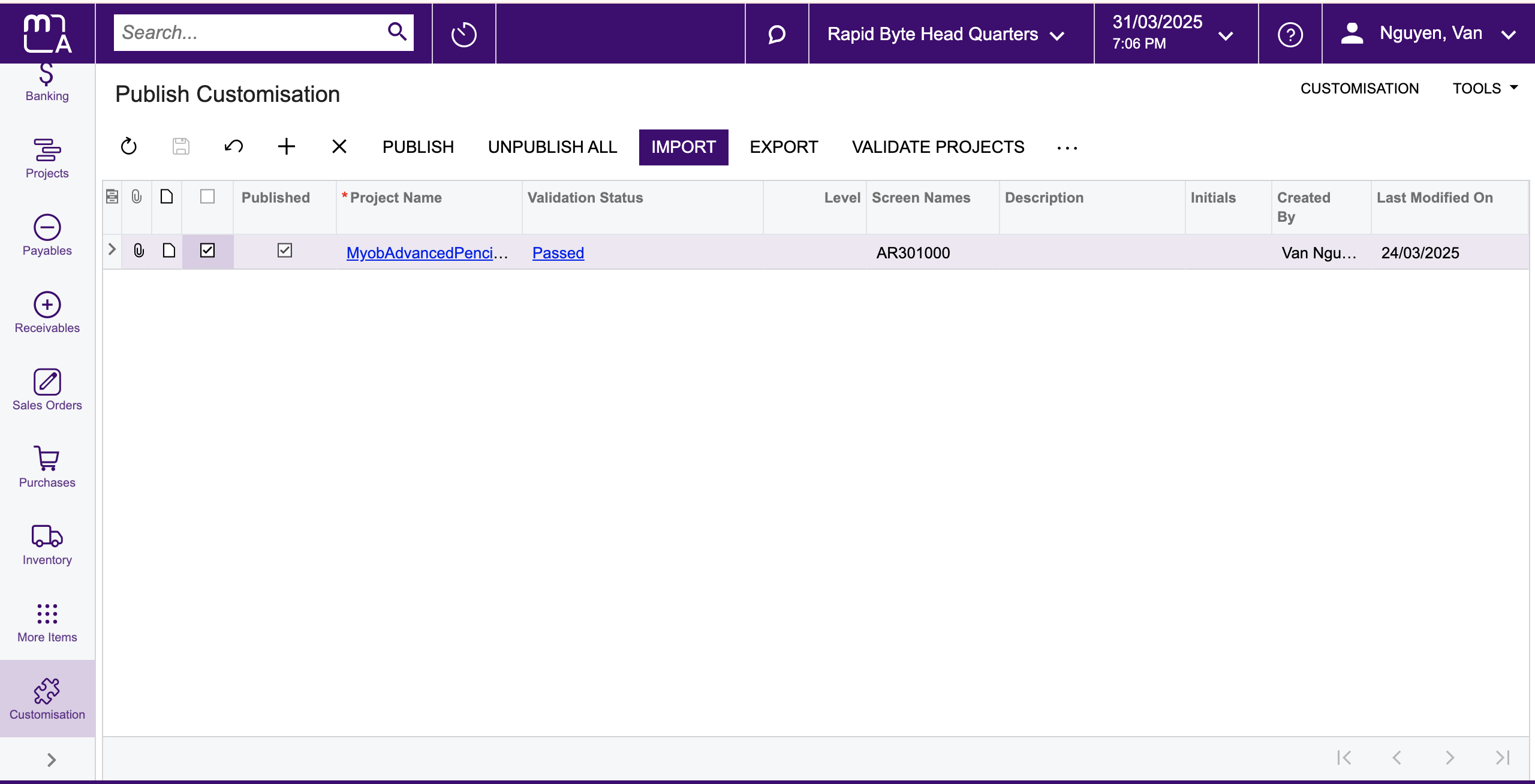Open the Passed validation status link

[558, 253]
